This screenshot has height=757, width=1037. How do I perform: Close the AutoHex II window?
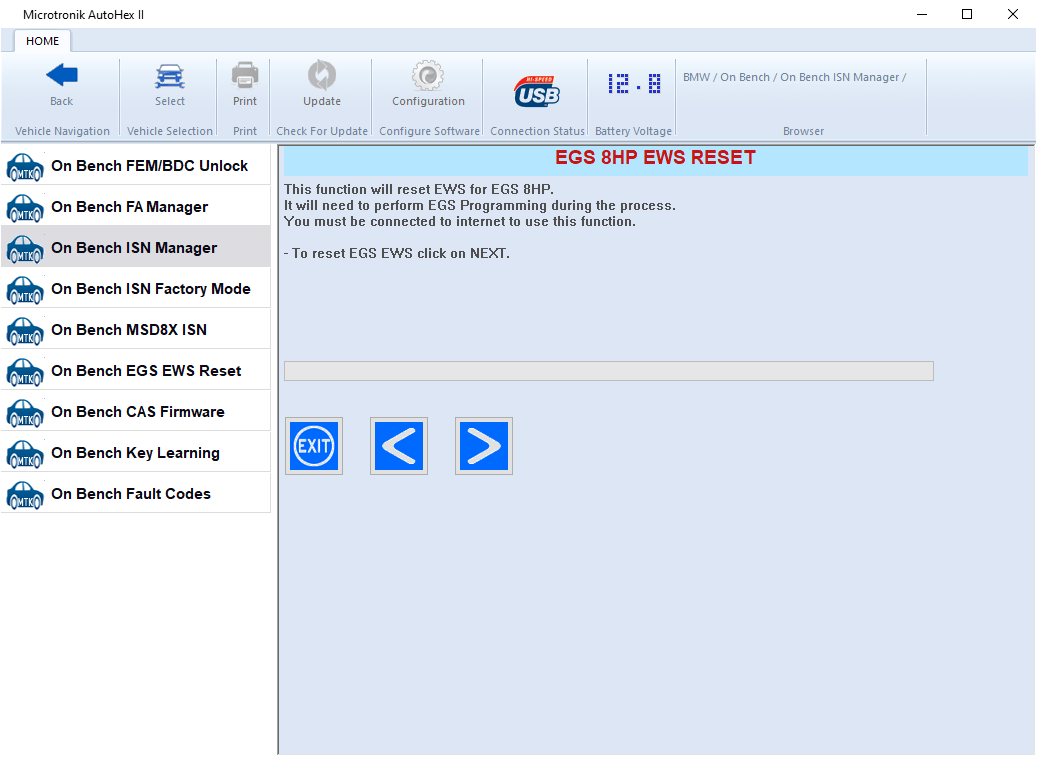pos(1013,14)
